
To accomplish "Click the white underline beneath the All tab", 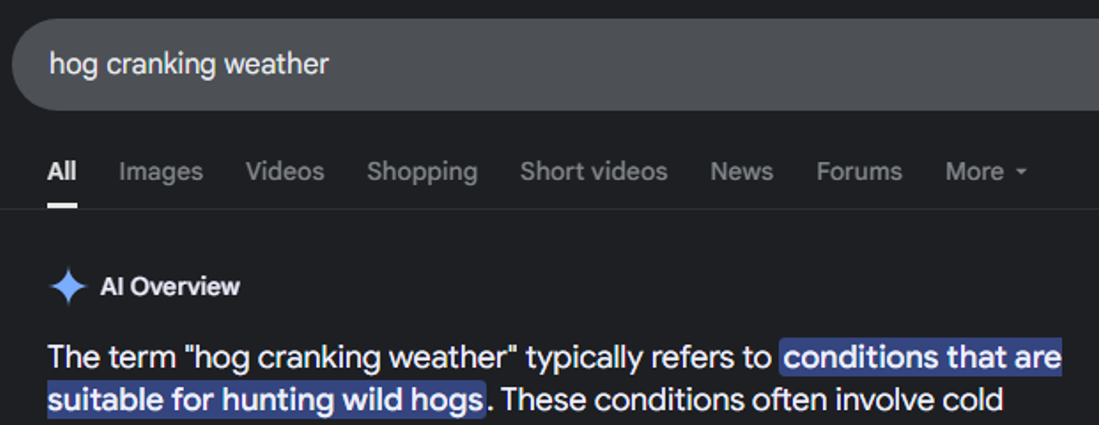I will (62, 205).
